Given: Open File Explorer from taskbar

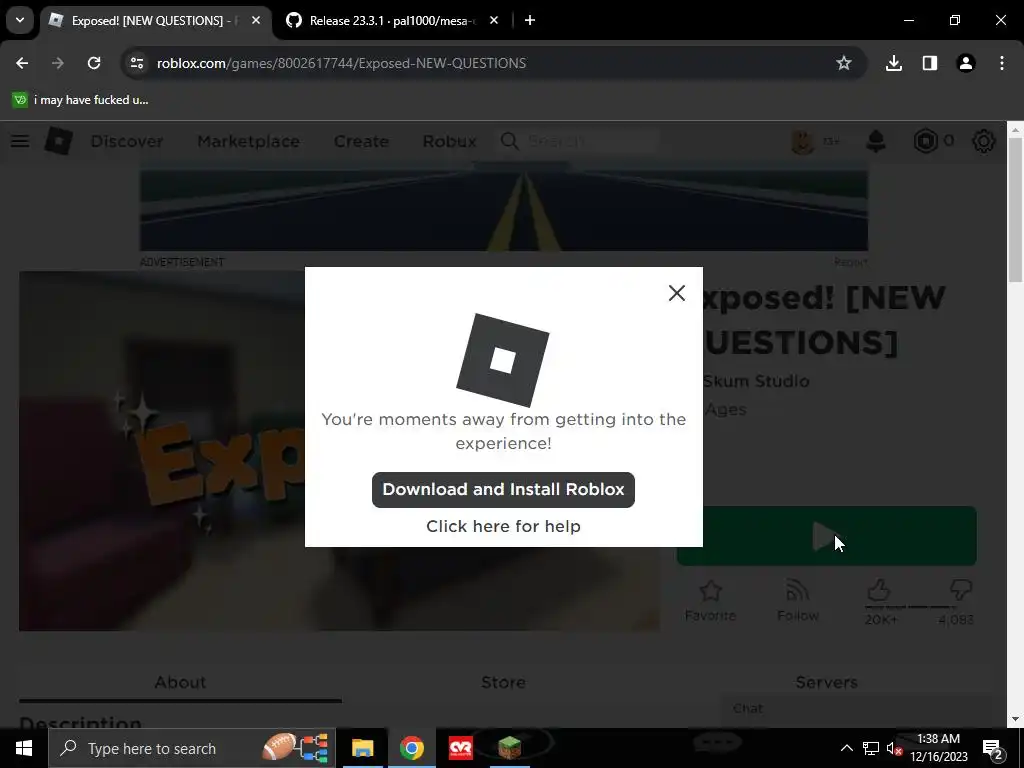Looking at the screenshot, I should coord(362,748).
